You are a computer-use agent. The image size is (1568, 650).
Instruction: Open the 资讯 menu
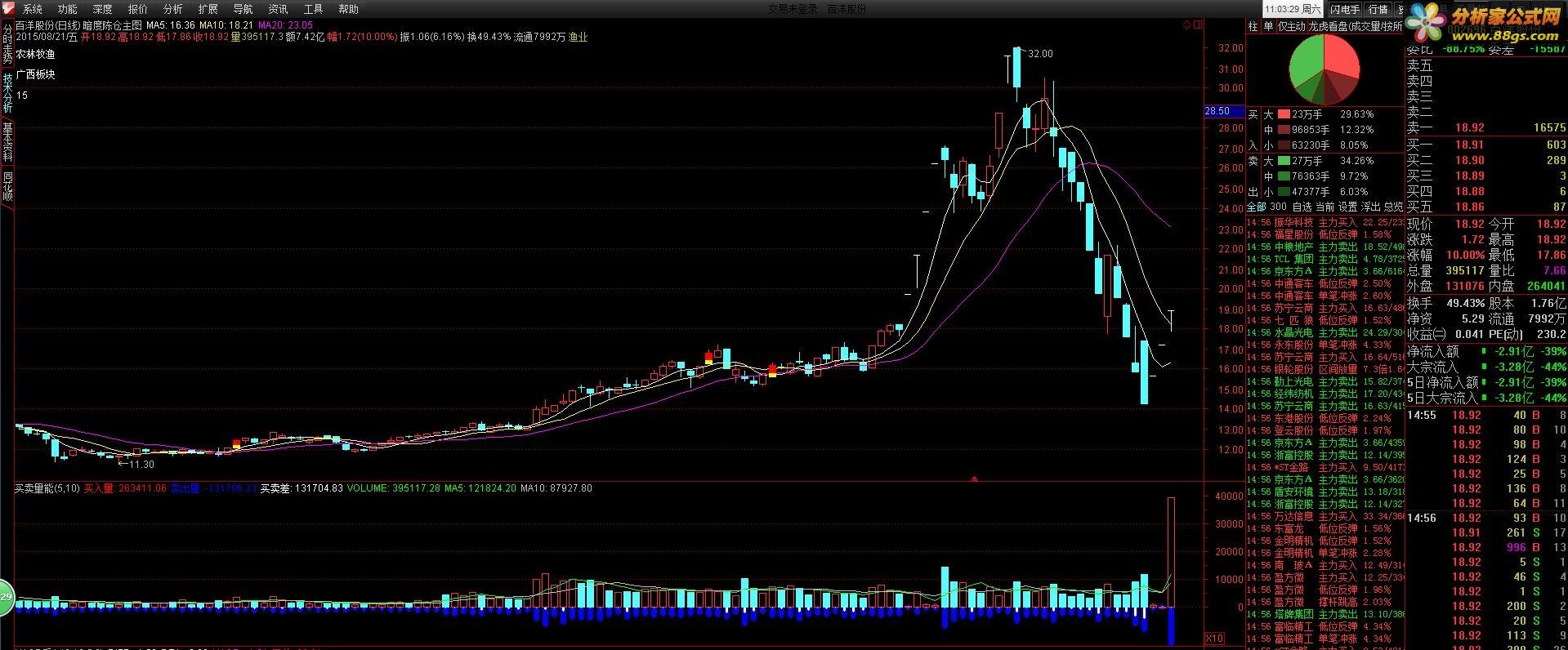(x=278, y=9)
